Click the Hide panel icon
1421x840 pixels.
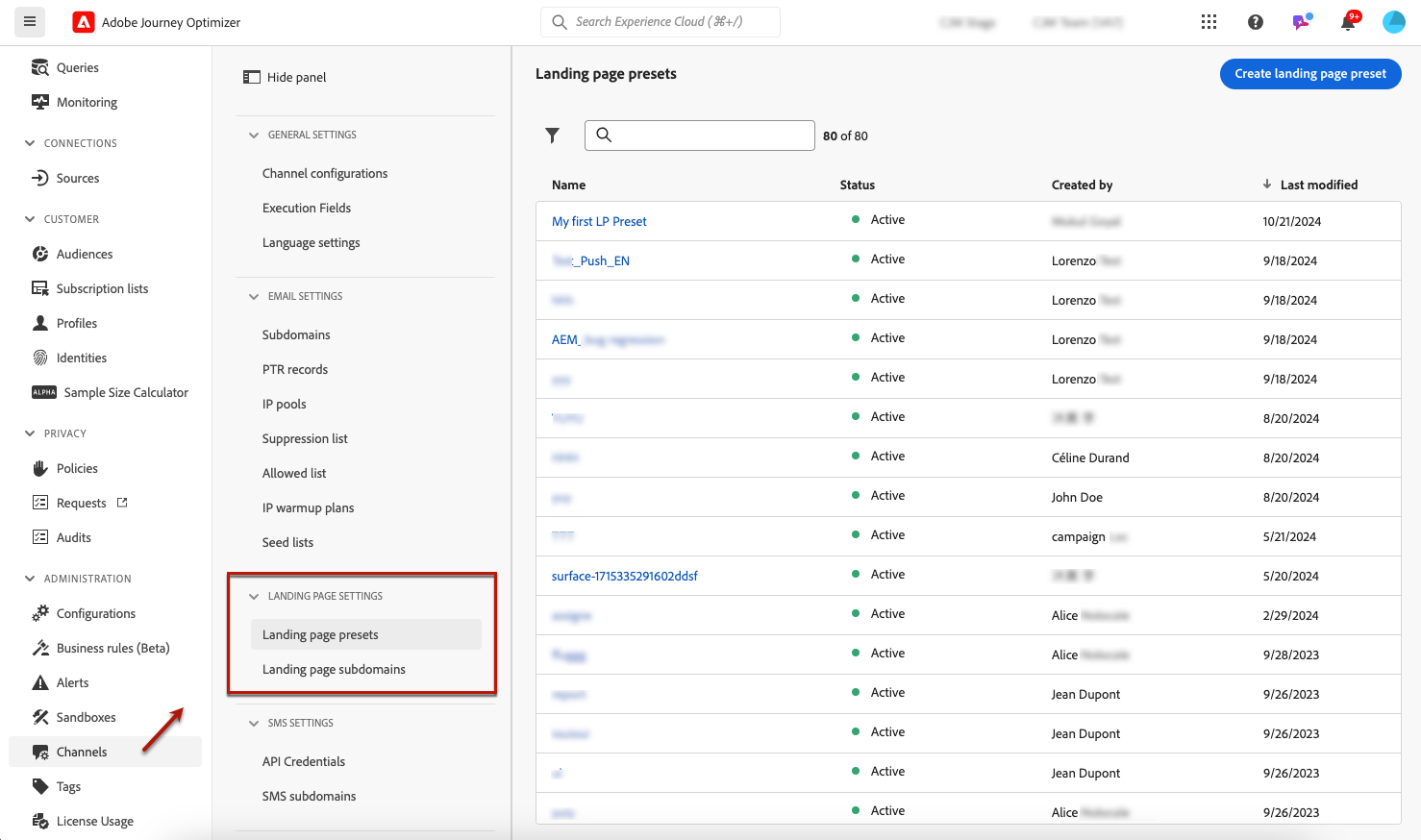pyautogui.click(x=252, y=77)
